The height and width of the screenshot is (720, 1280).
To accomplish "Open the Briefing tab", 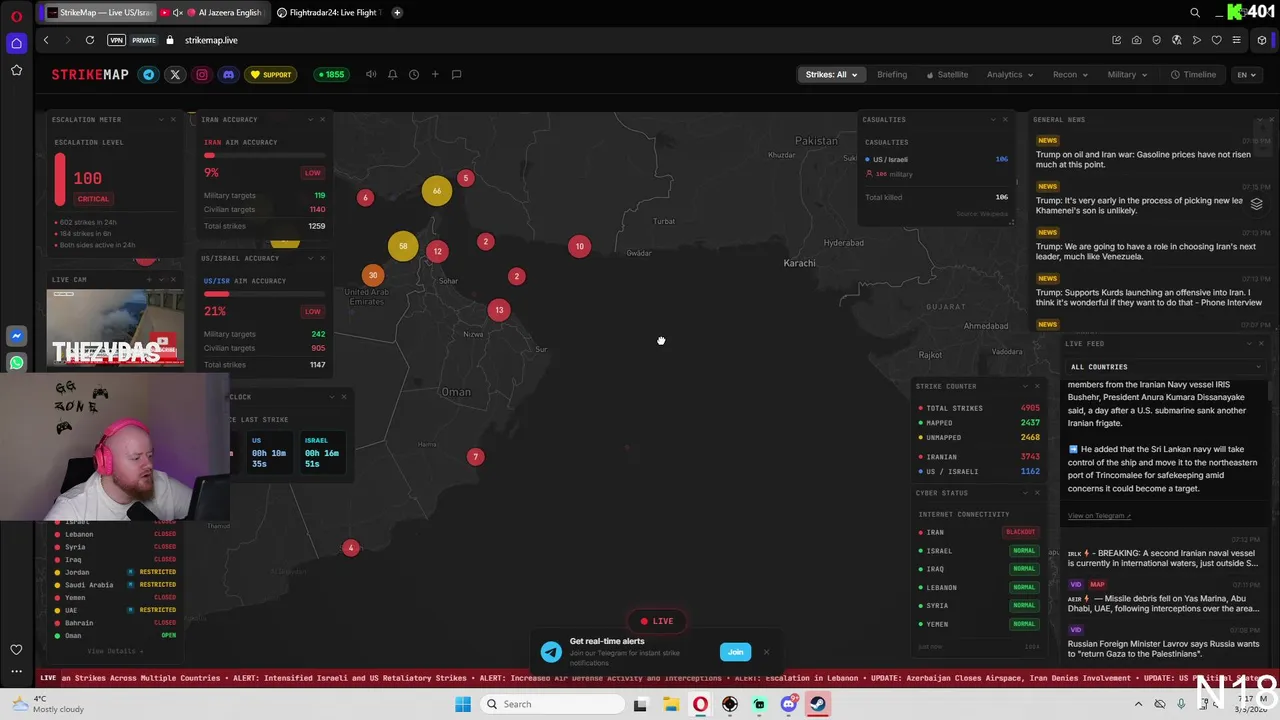I will click(892, 74).
